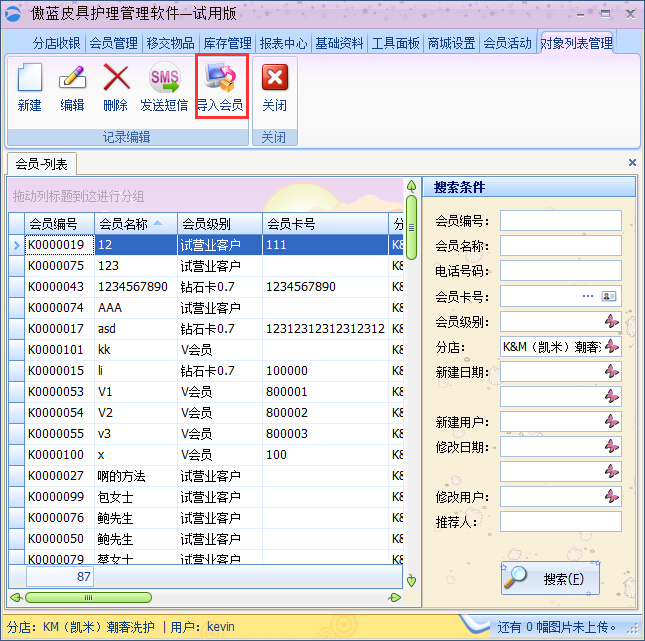645x641 pixels.
Task: Click ellipsis button in 会员卡号 field
Action: point(588,296)
